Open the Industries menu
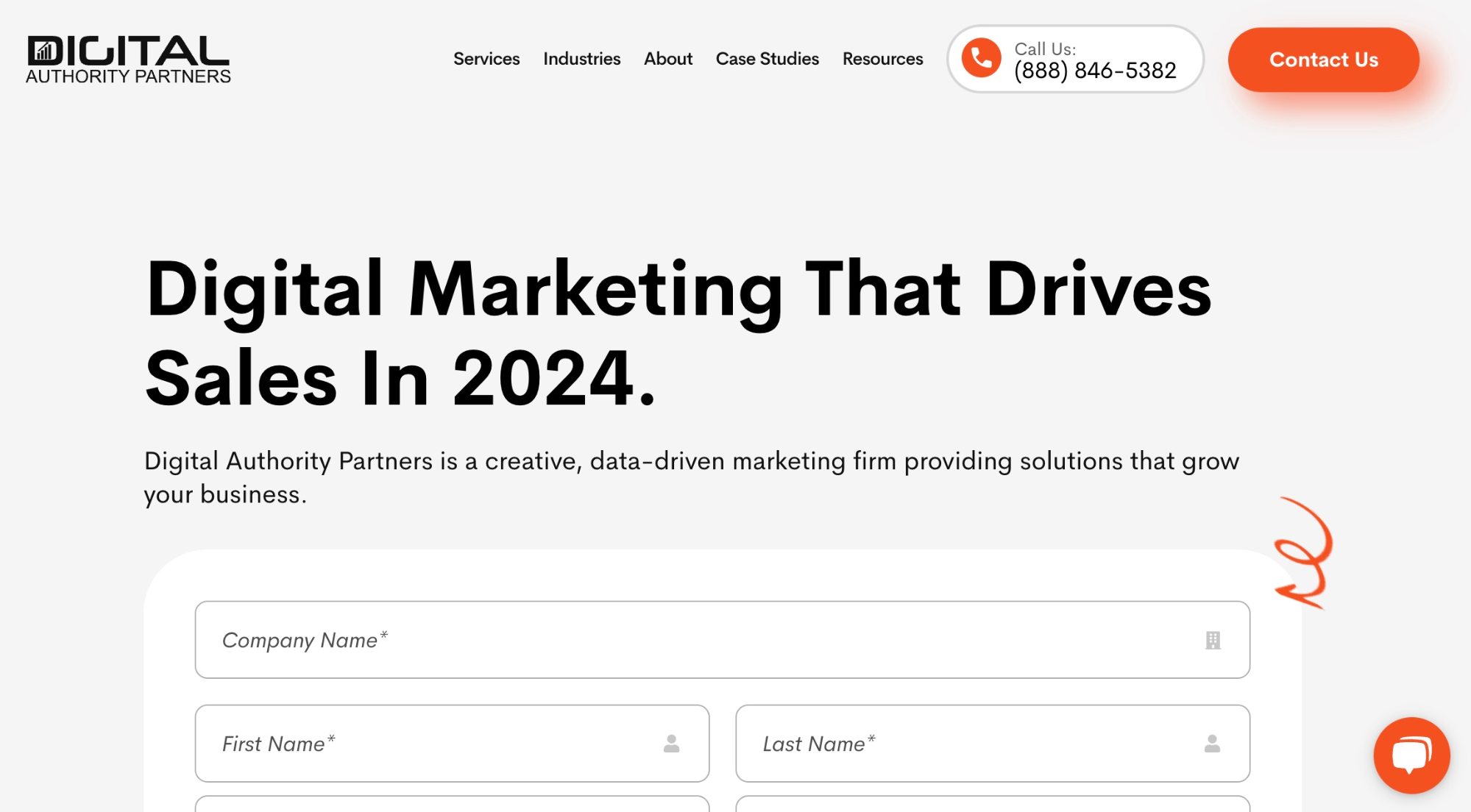This screenshot has width=1471, height=812. (581, 59)
